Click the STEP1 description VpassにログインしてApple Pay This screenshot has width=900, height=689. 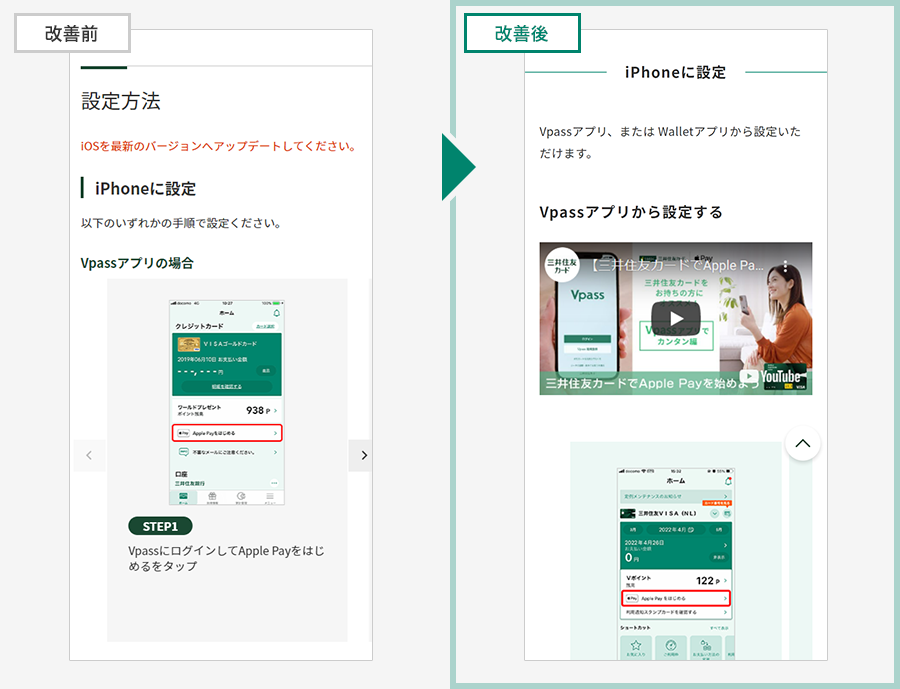[x=226, y=558]
